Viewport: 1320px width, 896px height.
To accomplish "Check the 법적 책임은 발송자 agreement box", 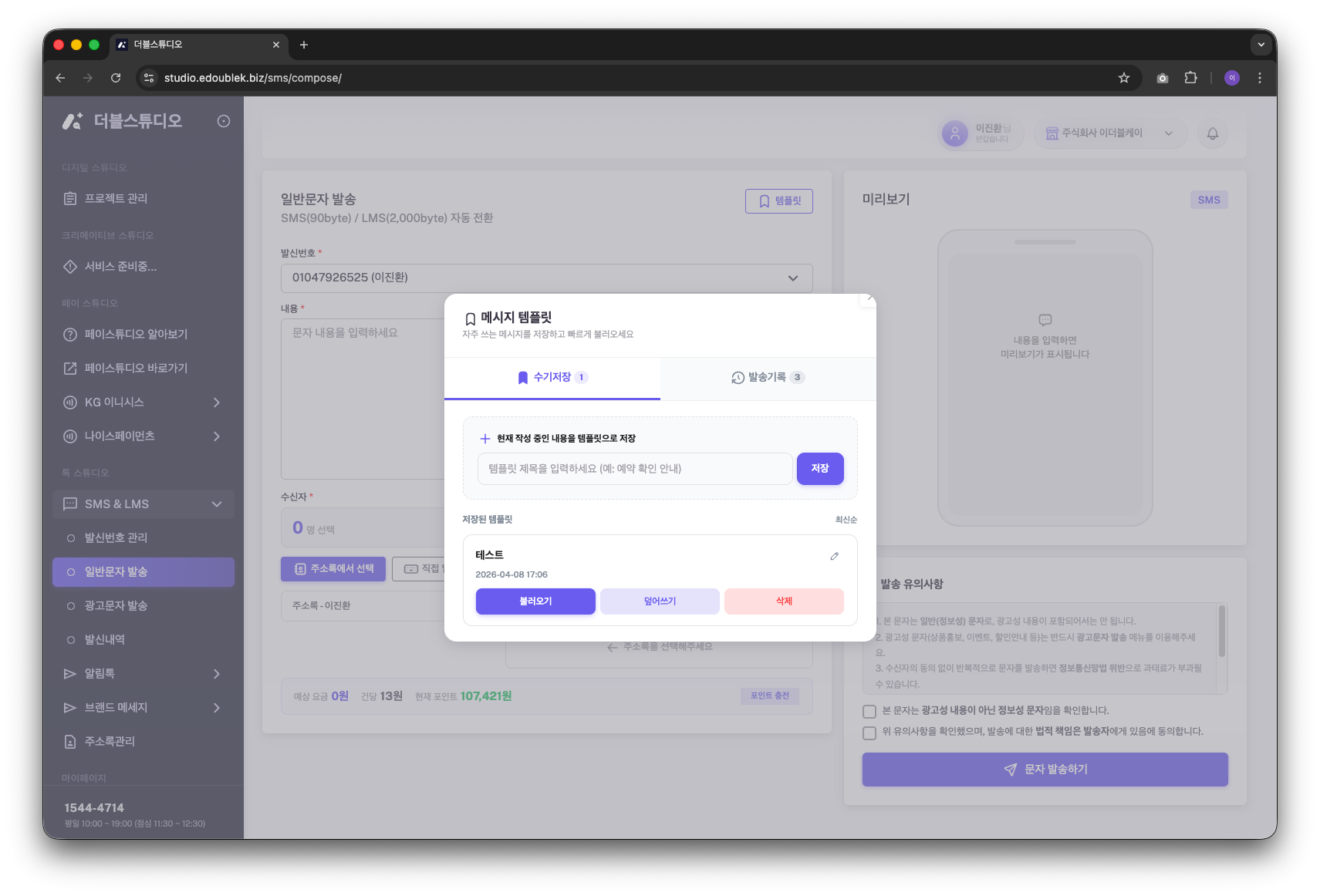I will pyautogui.click(x=869, y=733).
